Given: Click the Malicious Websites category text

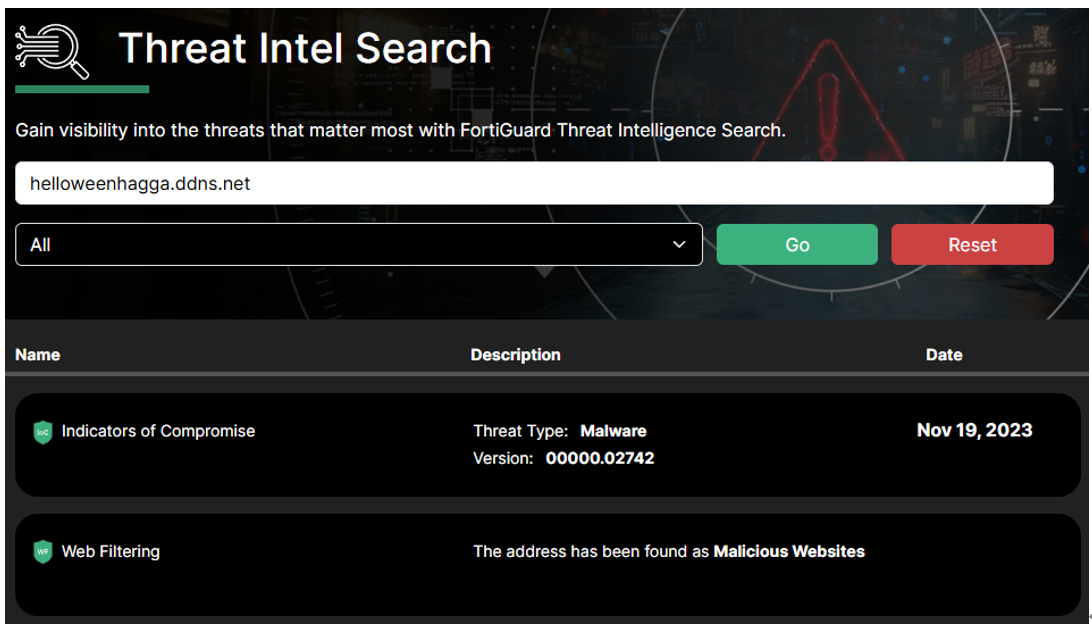Looking at the screenshot, I should click(788, 551).
